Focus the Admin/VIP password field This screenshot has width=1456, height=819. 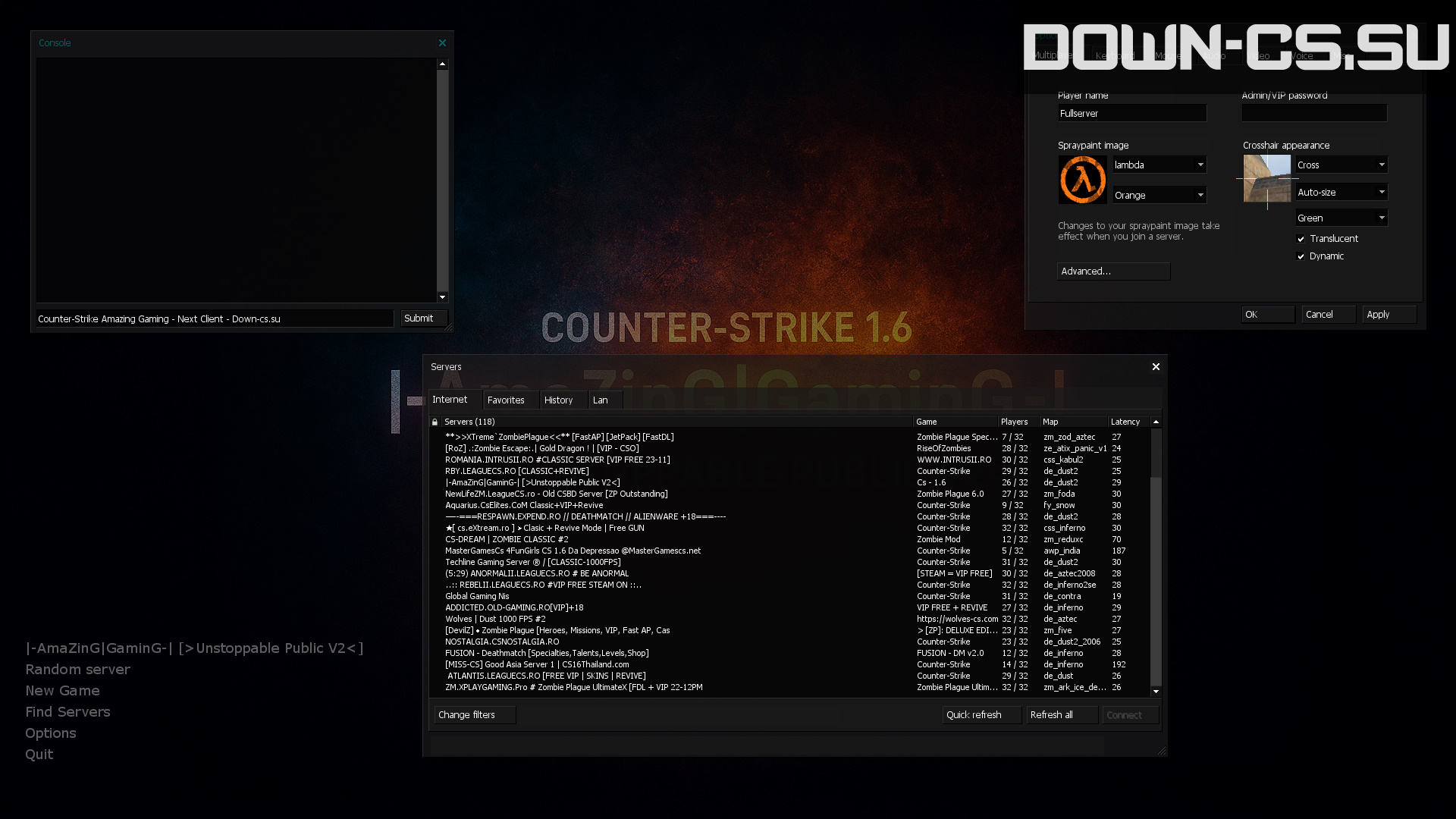point(1314,114)
